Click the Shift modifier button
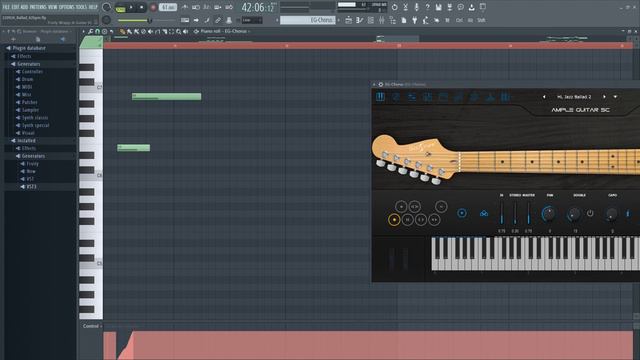 (481, 20)
